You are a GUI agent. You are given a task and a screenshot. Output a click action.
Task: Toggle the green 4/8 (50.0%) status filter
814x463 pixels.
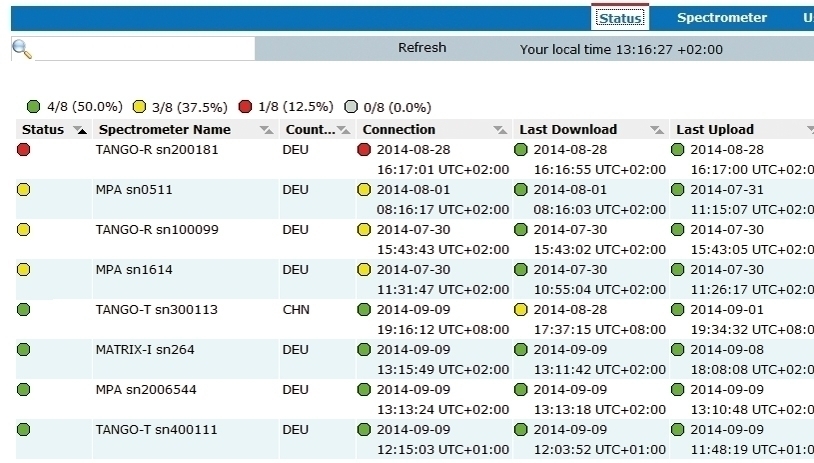(33, 107)
